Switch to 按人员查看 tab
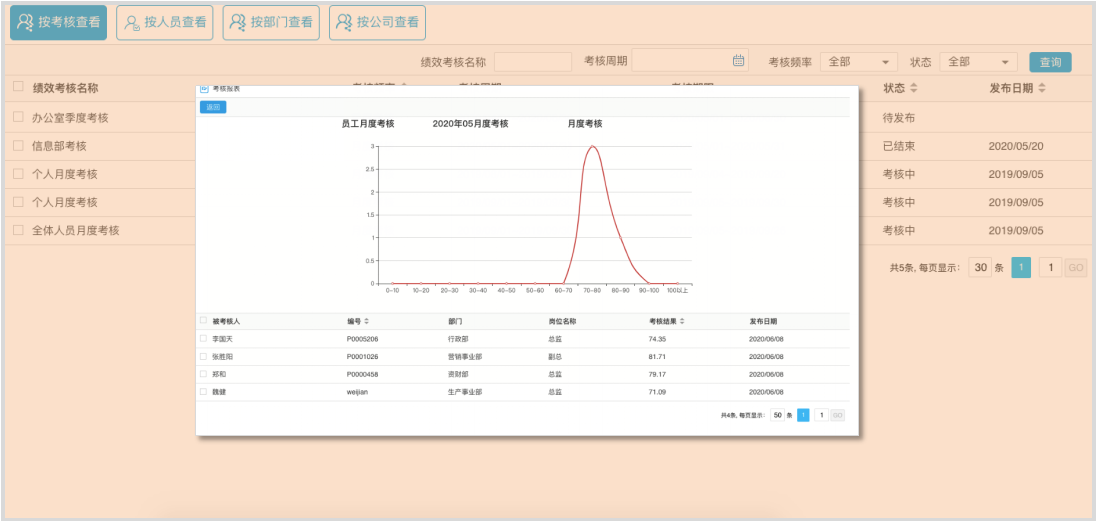 [165, 22]
